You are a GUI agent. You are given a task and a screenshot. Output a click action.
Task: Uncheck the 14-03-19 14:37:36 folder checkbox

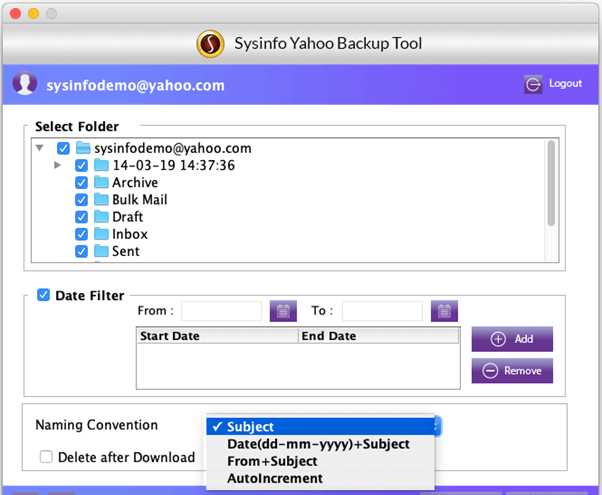[x=81, y=166]
